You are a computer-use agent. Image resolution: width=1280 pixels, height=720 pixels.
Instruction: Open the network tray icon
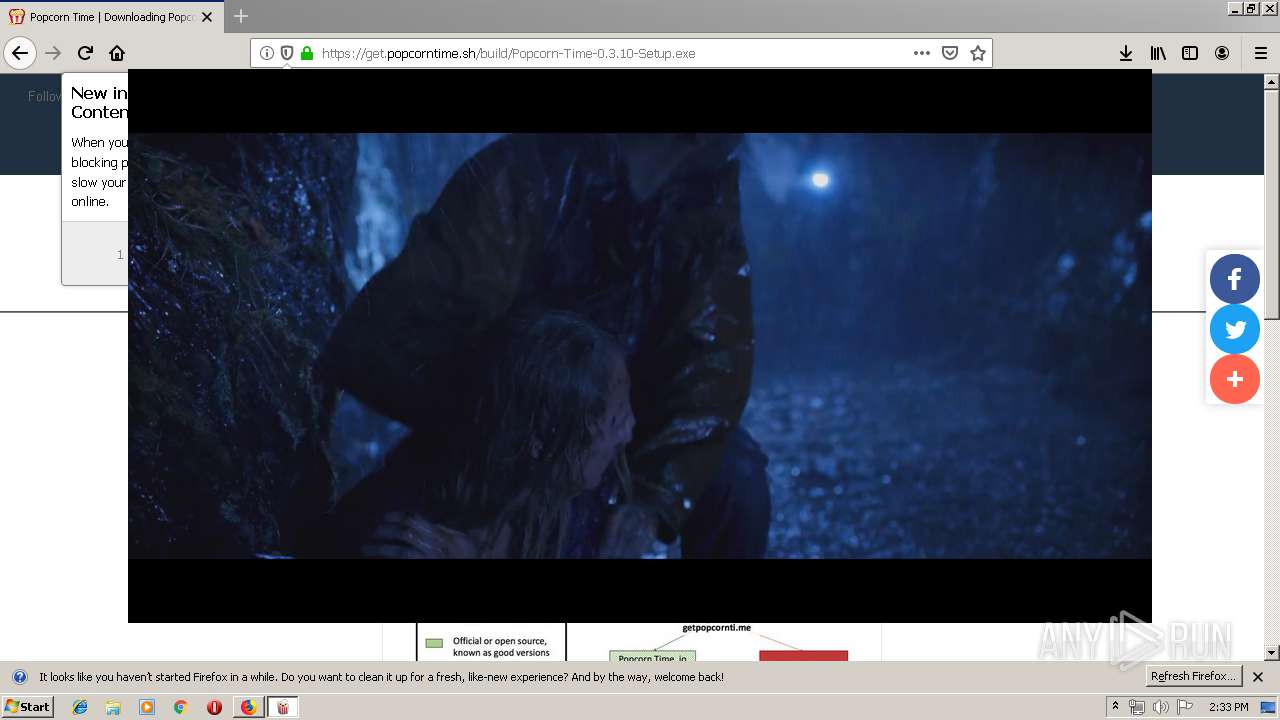[1137, 707]
